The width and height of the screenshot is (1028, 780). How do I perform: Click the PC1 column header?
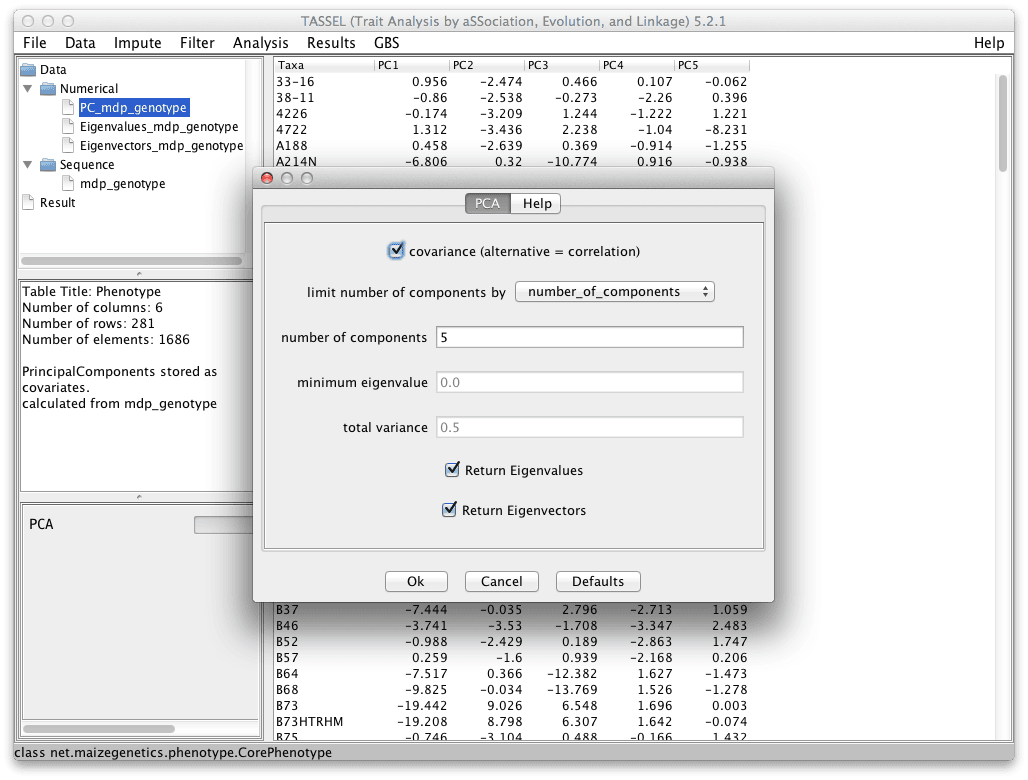[412, 65]
